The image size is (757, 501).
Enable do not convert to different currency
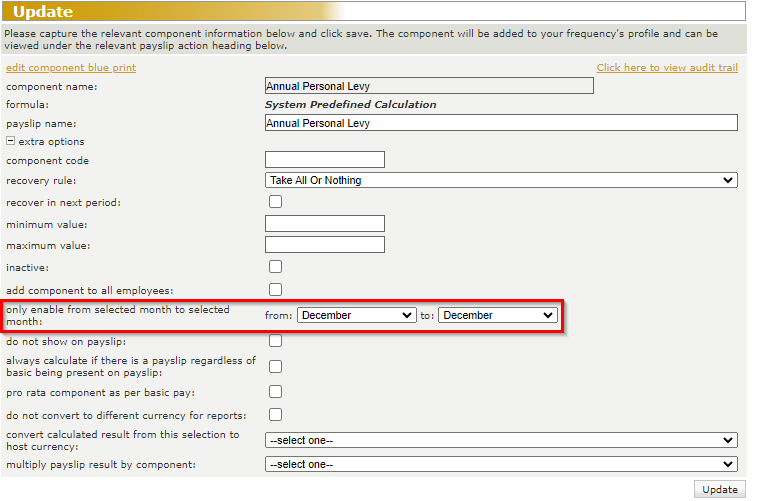(x=275, y=415)
